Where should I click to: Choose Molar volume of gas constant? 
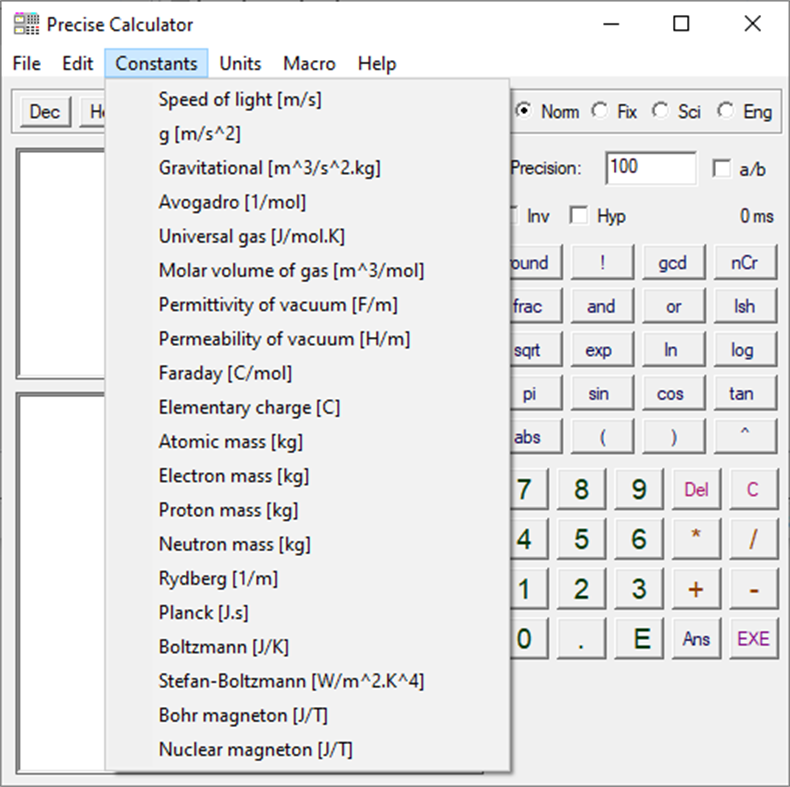click(x=307, y=271)
